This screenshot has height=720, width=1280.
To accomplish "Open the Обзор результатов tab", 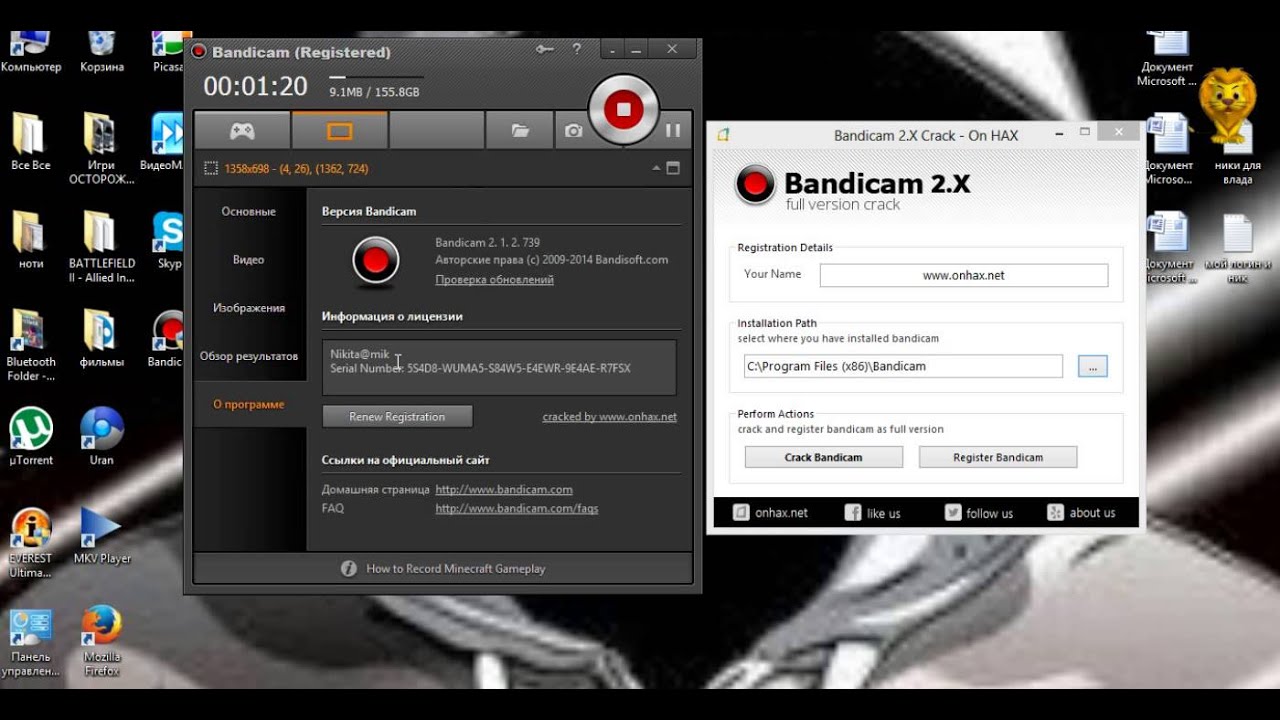I will pos(249,356).
